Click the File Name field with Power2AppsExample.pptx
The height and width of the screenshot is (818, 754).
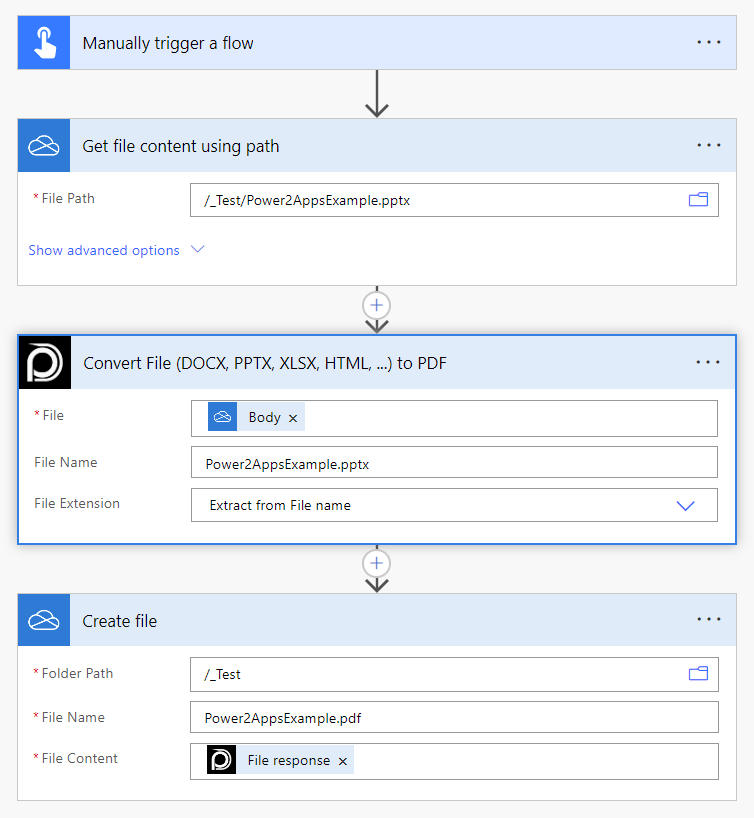(453, 463)
